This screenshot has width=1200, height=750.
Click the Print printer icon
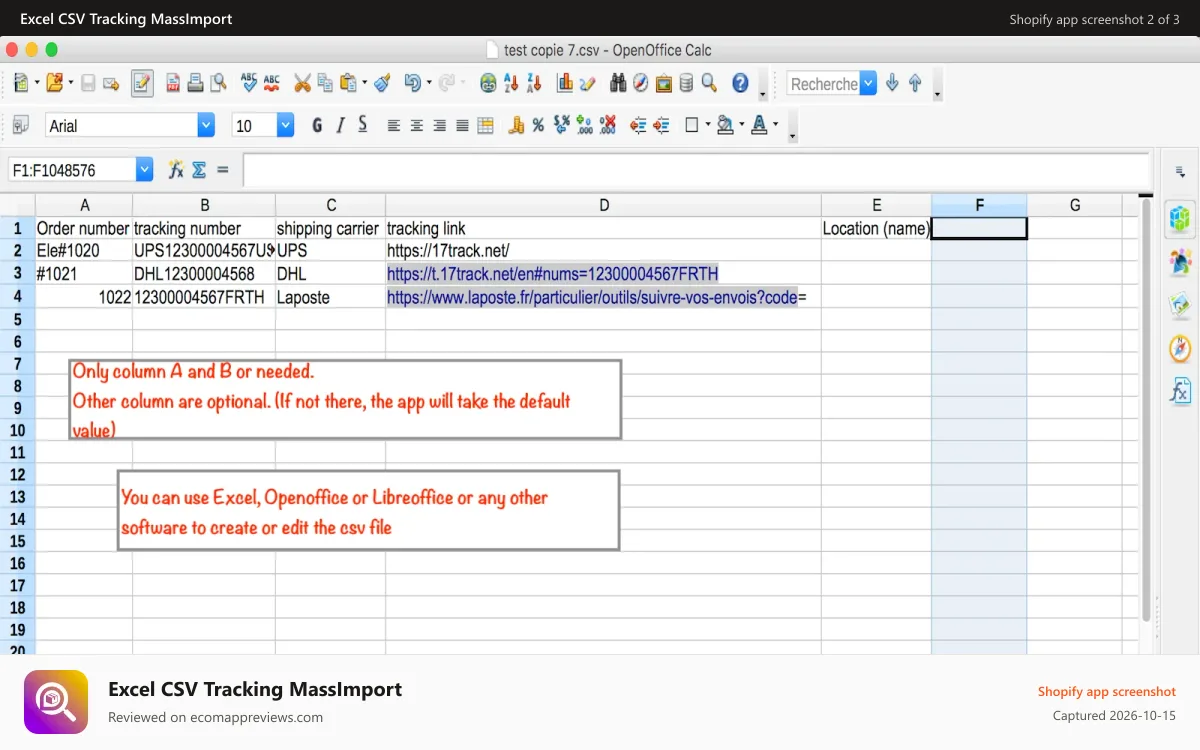pos(195,83)
